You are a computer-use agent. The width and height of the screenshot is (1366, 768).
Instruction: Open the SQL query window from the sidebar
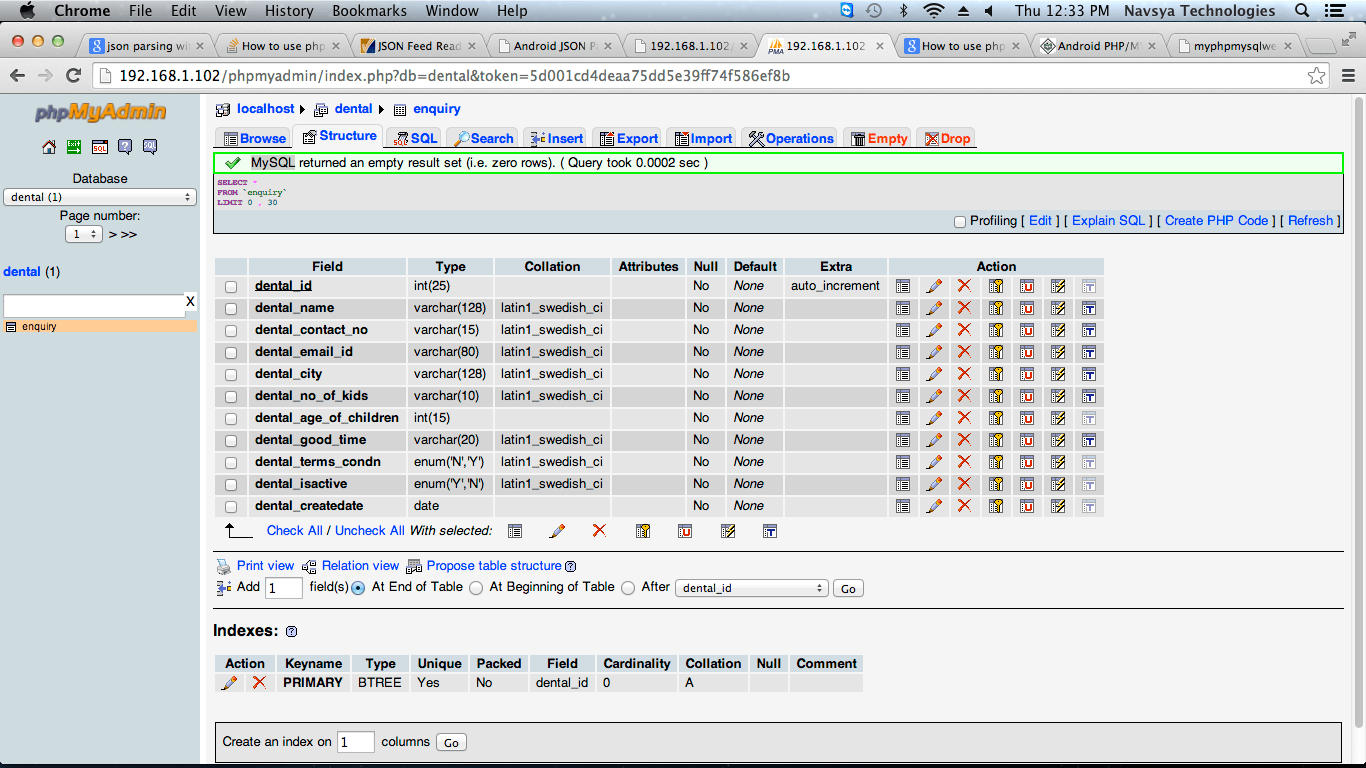pyautogui.click(x=100, y=146)
